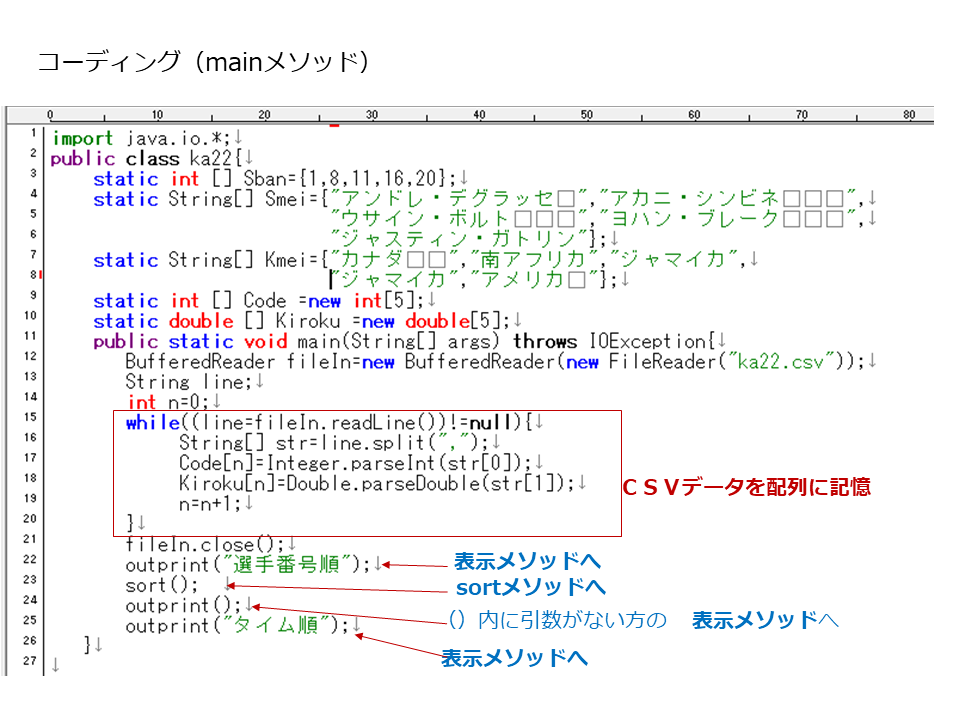960x720 pixels.
Task: Click string "カナダ" in Kmei array
Action: click(393, 260)
